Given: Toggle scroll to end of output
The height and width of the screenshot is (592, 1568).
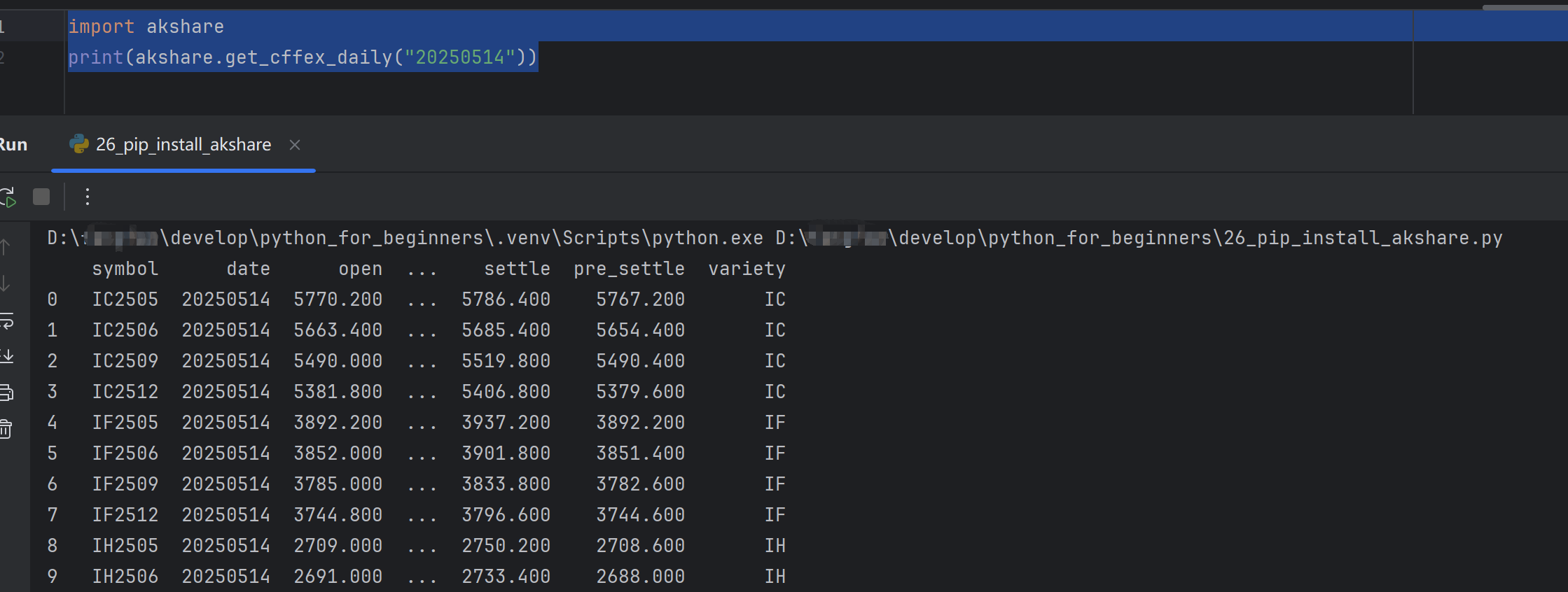Looking at the screenshot, I should click(6, 356).
